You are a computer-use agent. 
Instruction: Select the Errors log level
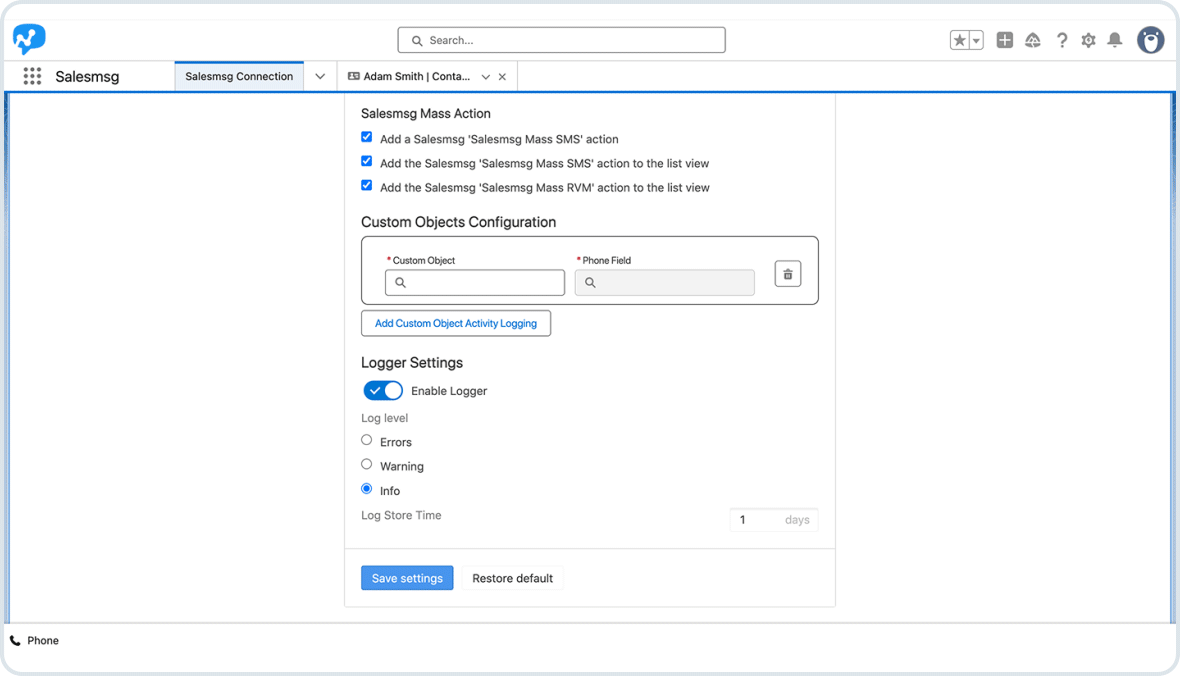coord(366,440)
